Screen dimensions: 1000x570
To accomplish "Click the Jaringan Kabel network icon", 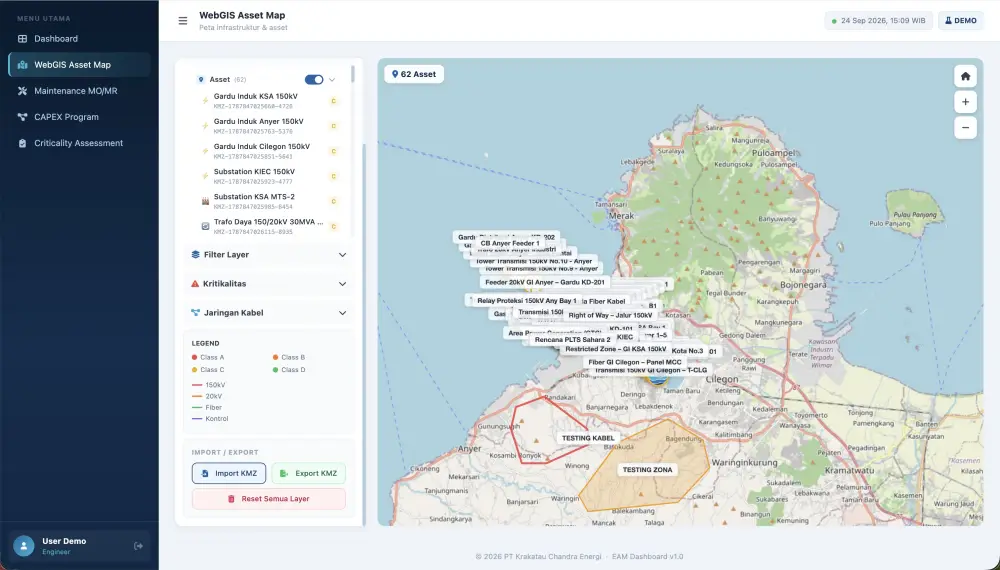I will 196,313.
